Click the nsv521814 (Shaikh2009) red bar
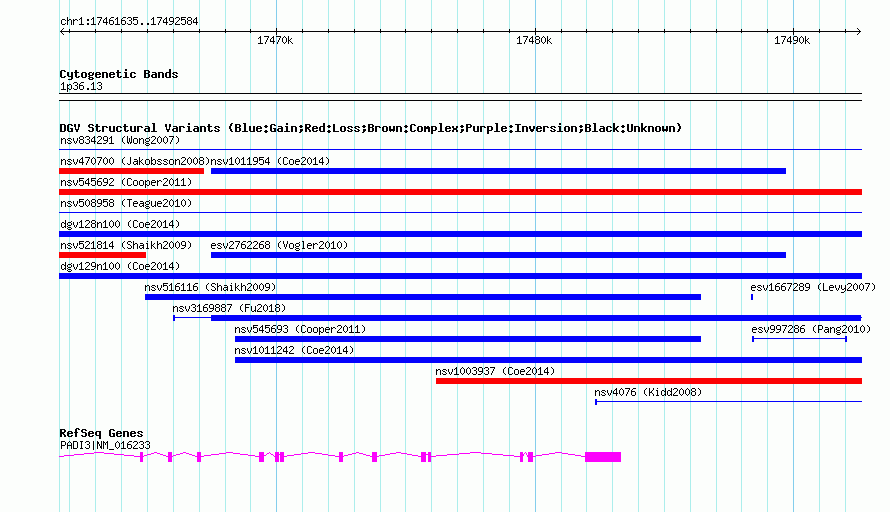 pos(103,255)
